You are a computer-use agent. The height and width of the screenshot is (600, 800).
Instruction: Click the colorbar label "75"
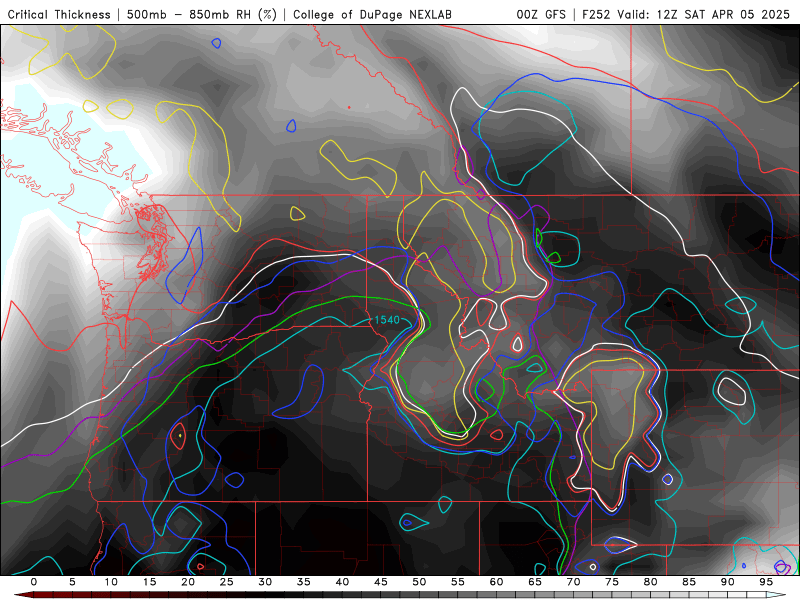coord(612,582)
